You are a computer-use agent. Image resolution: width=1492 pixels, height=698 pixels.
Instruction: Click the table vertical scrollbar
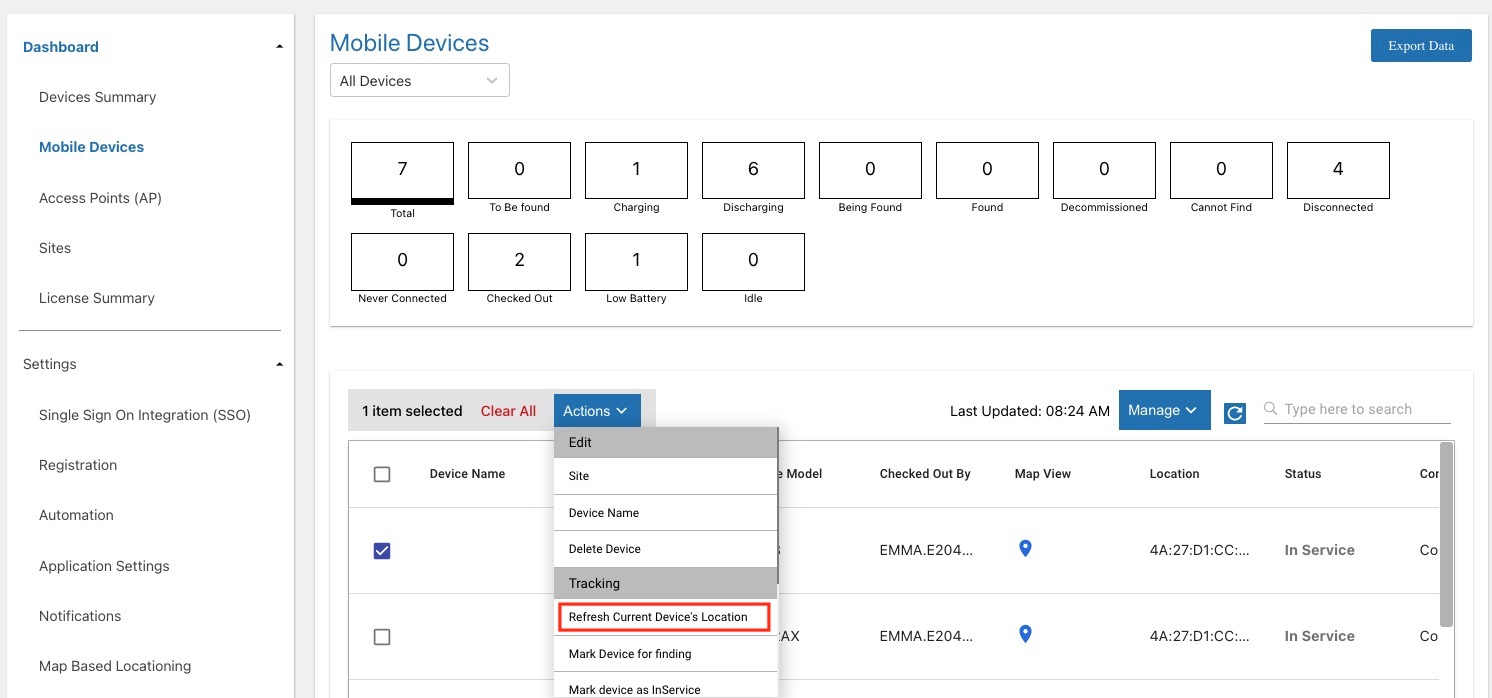pos(1446,533)
